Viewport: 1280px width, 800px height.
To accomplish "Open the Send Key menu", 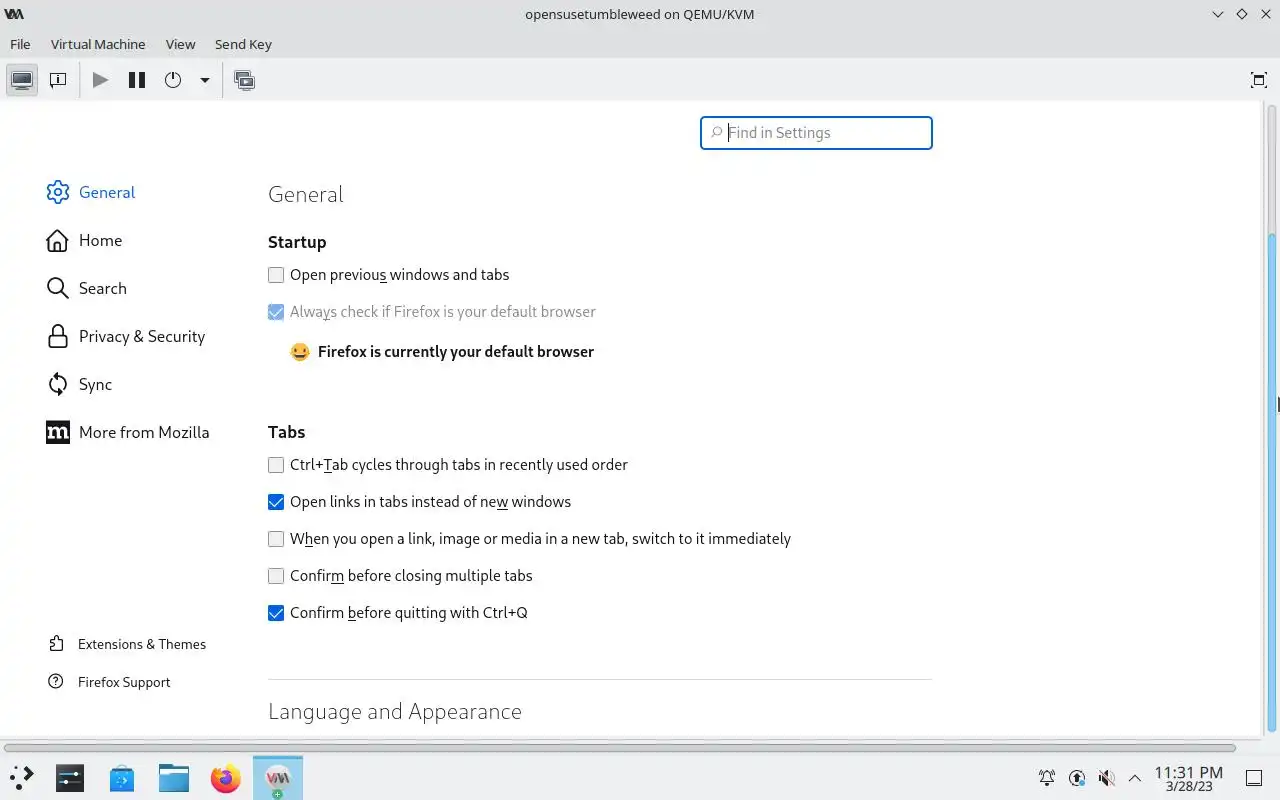I will click(x=243, y=44).
